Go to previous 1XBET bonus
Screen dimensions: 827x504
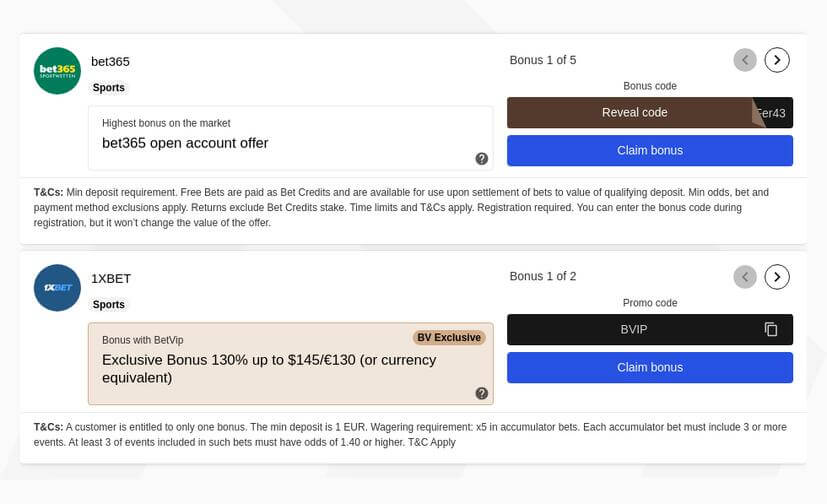point(745,277)
